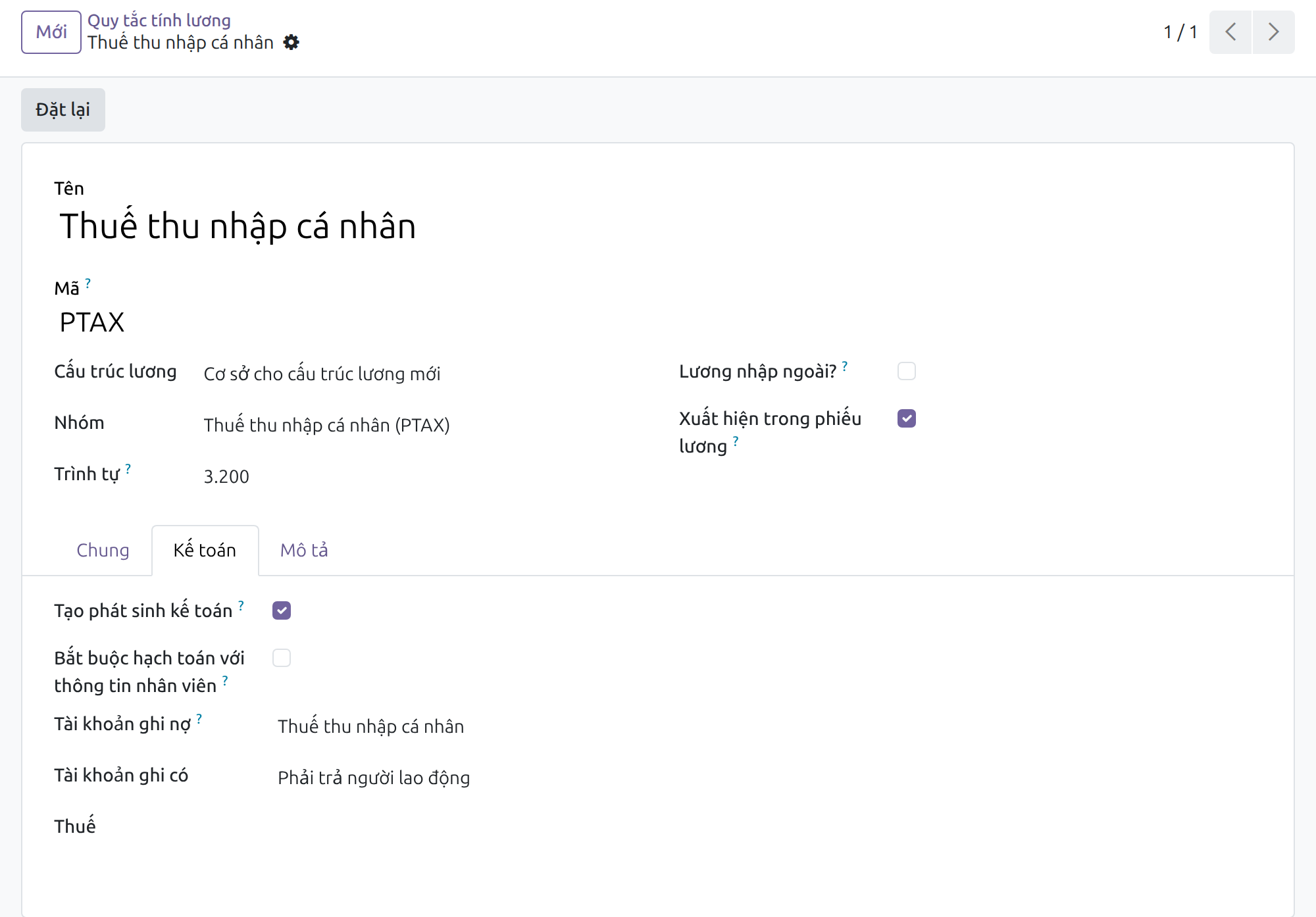
Task: Show help tooltip for Trình tự
Action: [128, 469]
